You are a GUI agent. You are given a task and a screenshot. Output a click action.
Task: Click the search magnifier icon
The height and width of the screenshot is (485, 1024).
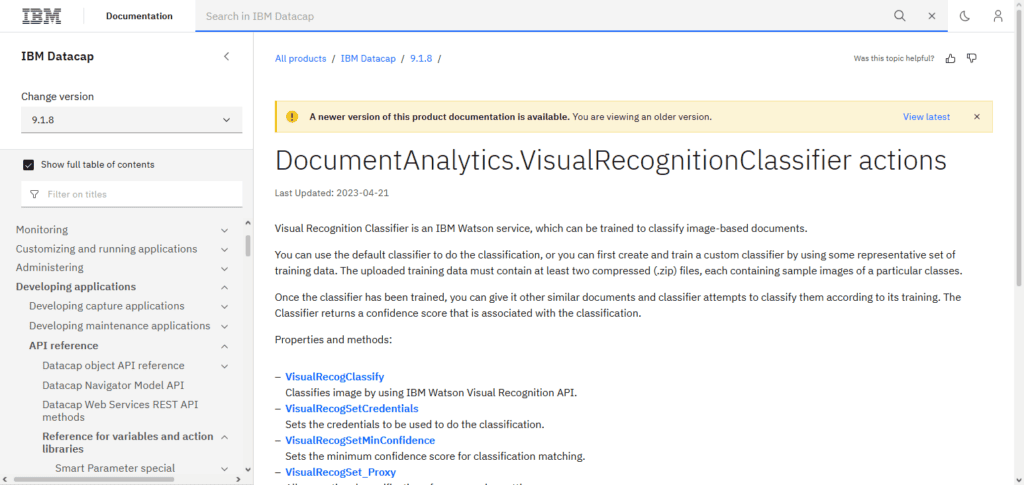pyautogui.click(x=900, y=16)
